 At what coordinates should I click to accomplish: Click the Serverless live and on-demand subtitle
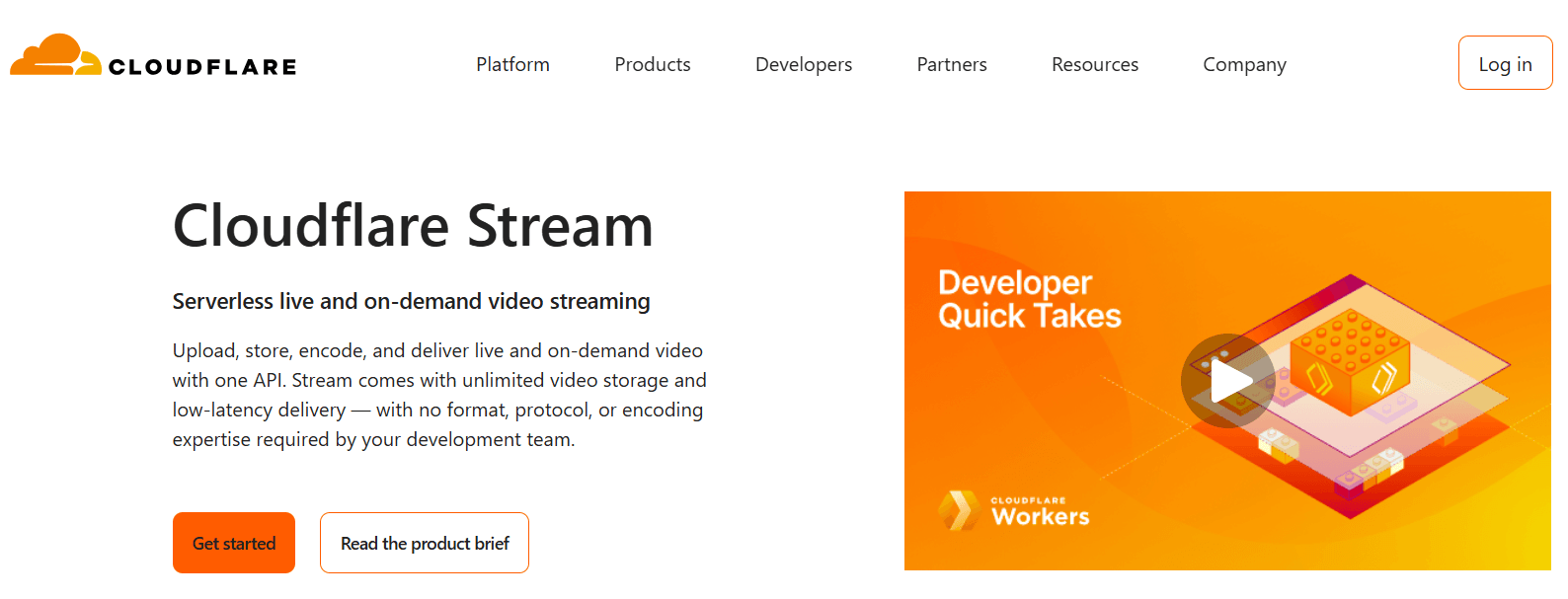(x=411, y=301)
